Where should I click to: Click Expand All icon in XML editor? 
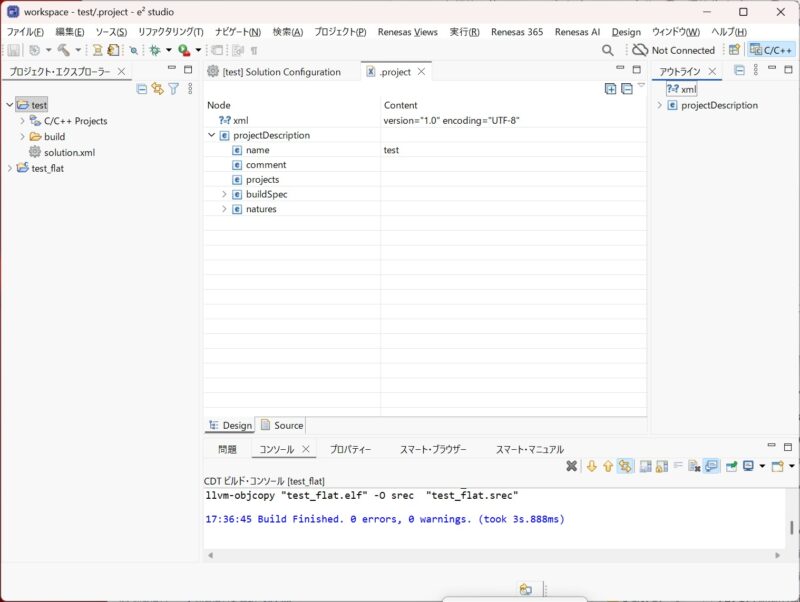click(611, 89)
